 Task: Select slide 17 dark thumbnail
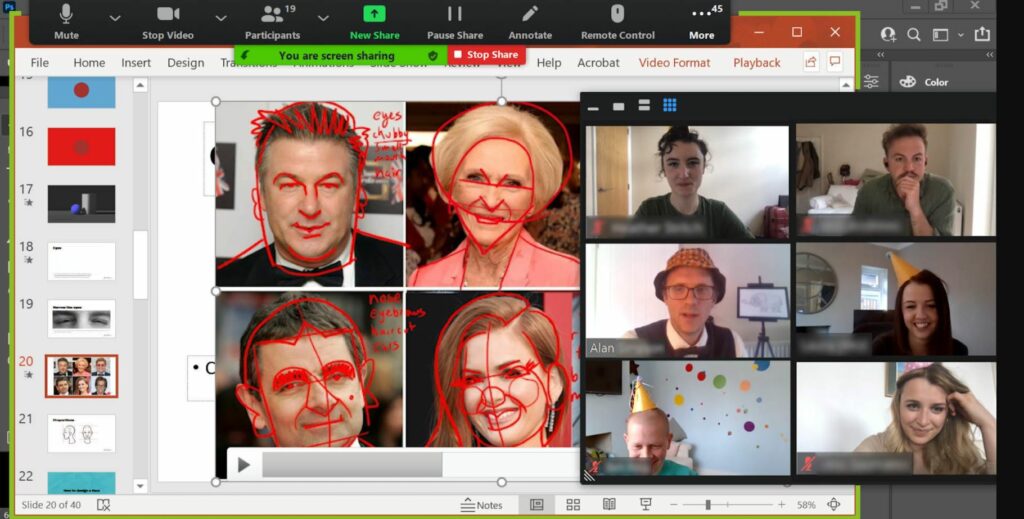(82, 204)
